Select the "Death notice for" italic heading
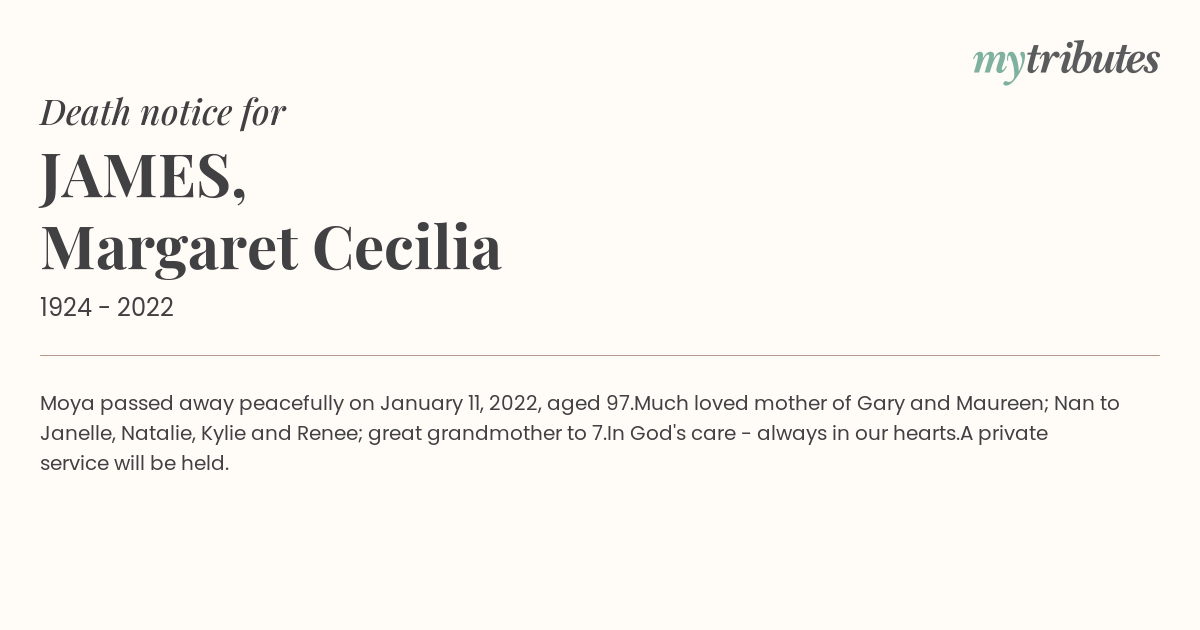Screen dimensions: 1200x630 coord(163,113)
